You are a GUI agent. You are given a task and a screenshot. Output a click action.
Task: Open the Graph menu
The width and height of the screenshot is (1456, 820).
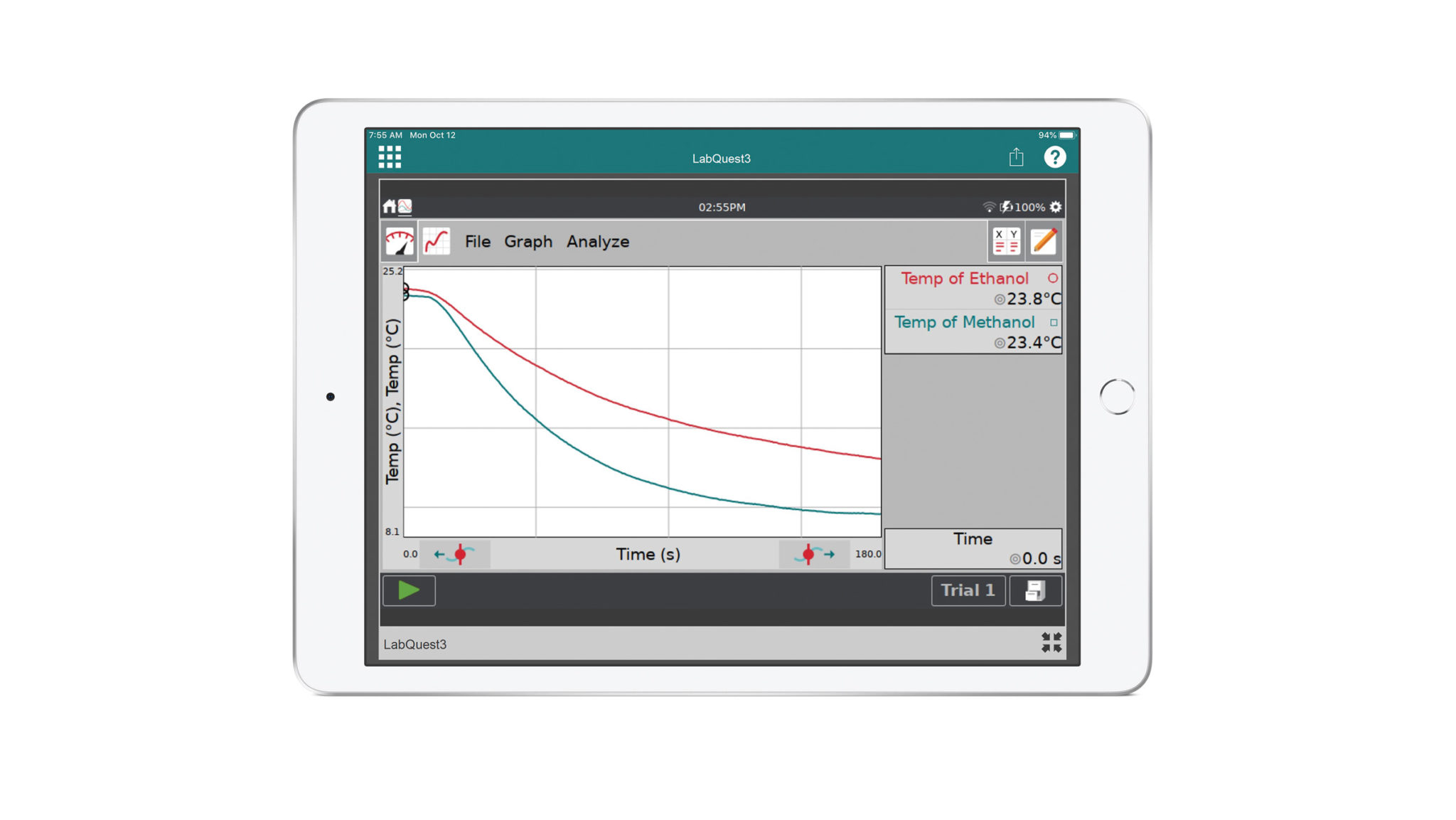tap(528, 242)
